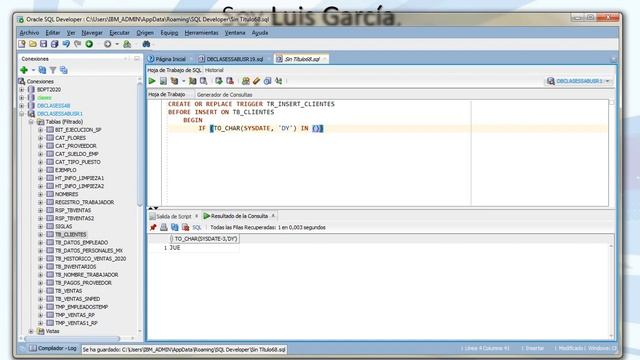
Task: Expand the TB_VENTAS table node
Action: [x=40, y=291]
